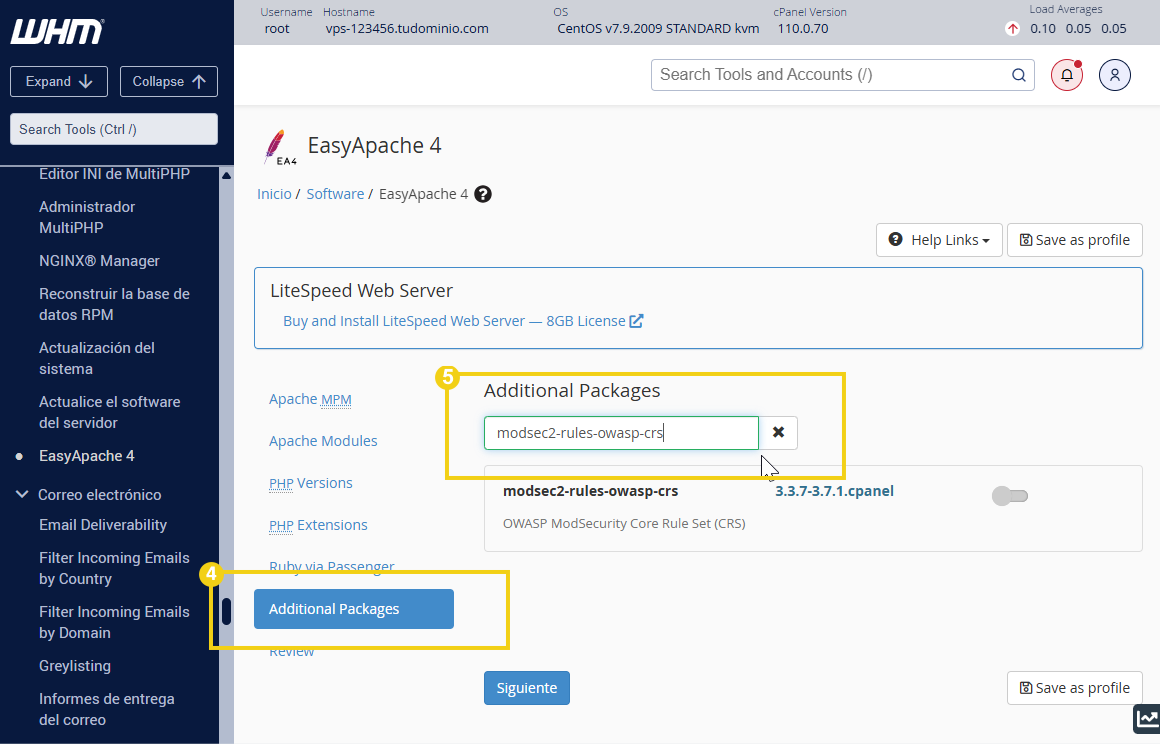Screen dimensions: 1160x744
Task: Click the sidebar scrollbar thumb
Action: 226,611
